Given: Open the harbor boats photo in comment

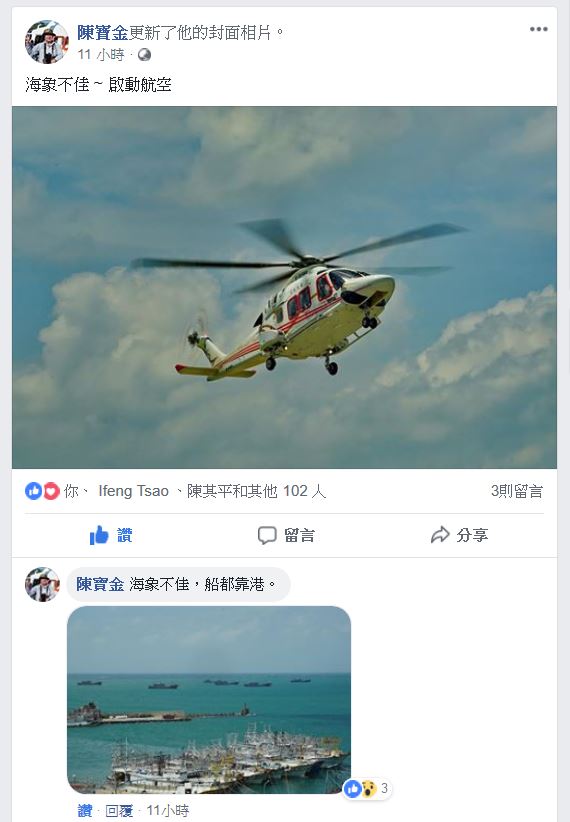Looking at the screenshot, I should (209, 700).
